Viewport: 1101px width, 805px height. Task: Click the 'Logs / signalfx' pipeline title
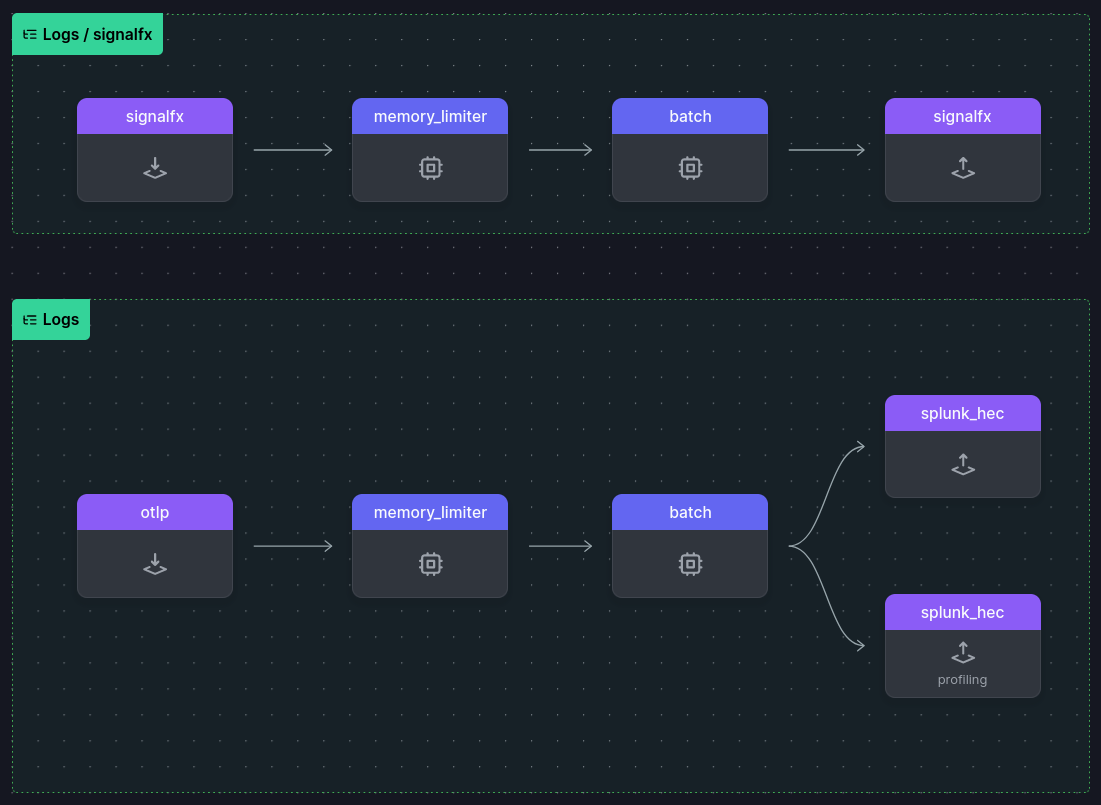[98, 34]
